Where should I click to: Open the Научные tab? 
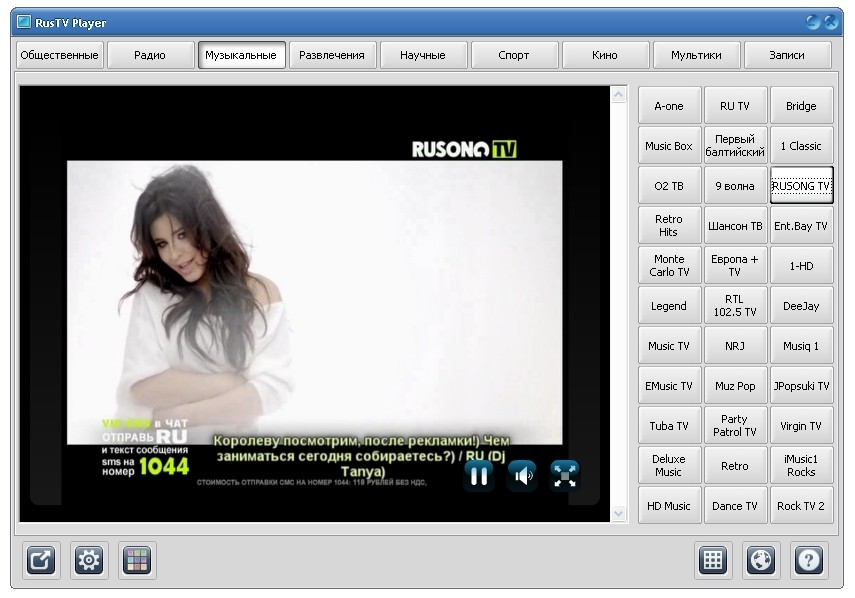coord(423,55)
